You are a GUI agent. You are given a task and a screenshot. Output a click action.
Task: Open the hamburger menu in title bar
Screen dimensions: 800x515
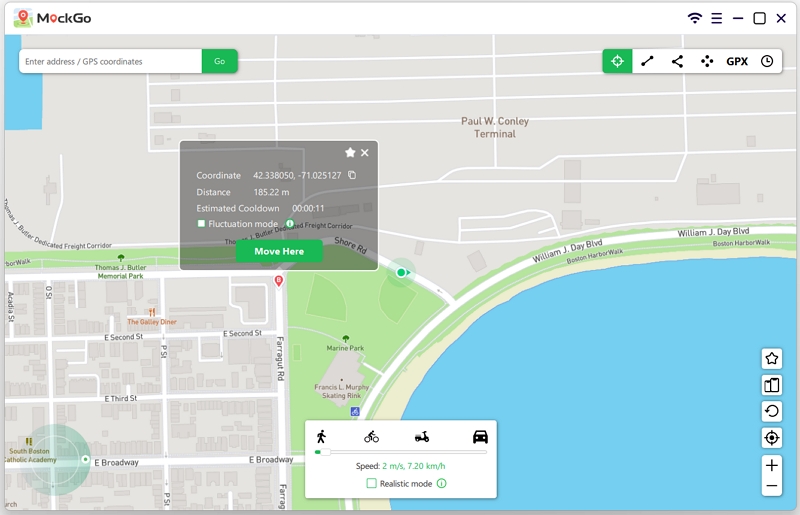[x=716, y=18]
